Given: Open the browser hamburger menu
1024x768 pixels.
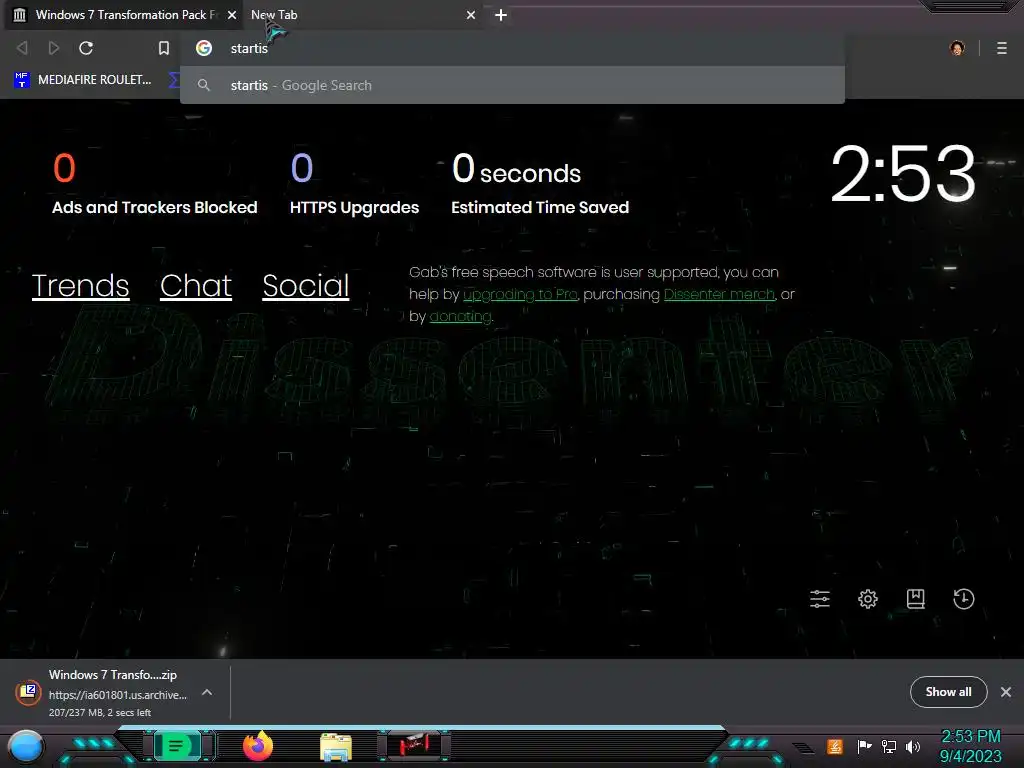Looking at the screenshot, I should coord(1002,48).
